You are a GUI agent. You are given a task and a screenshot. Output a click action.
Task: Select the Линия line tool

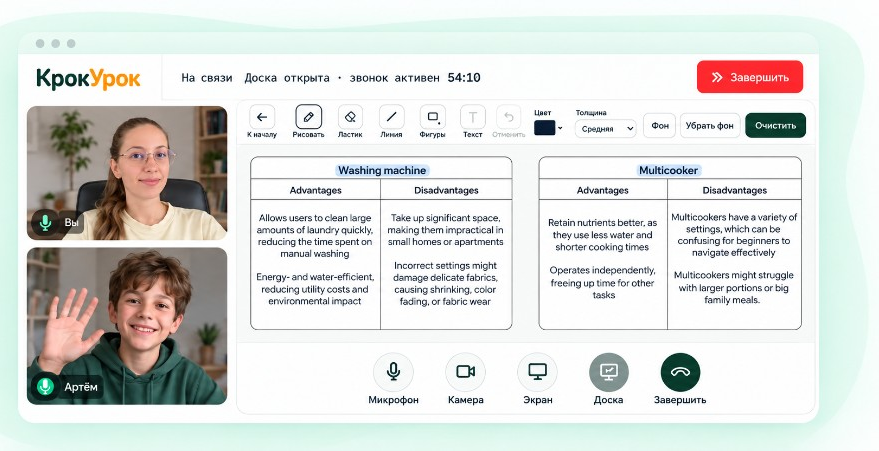[x=391, y=117]
